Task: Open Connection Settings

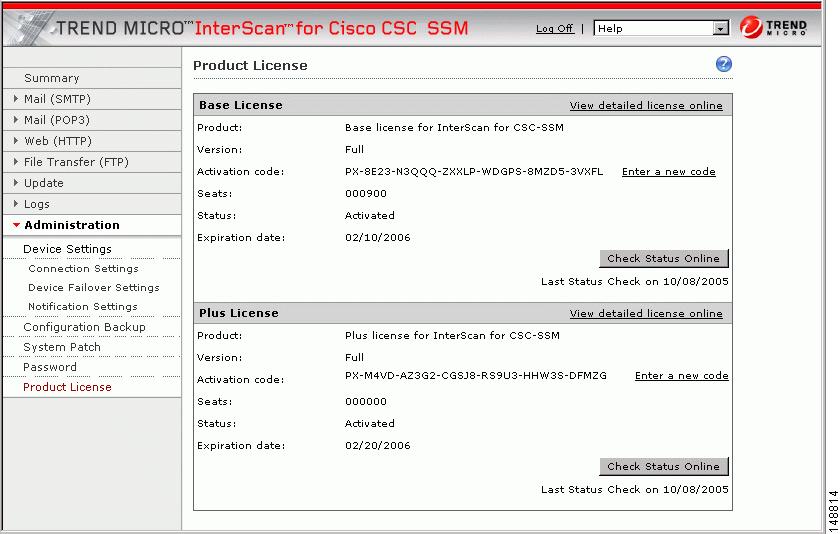Action: pos(83,268)
